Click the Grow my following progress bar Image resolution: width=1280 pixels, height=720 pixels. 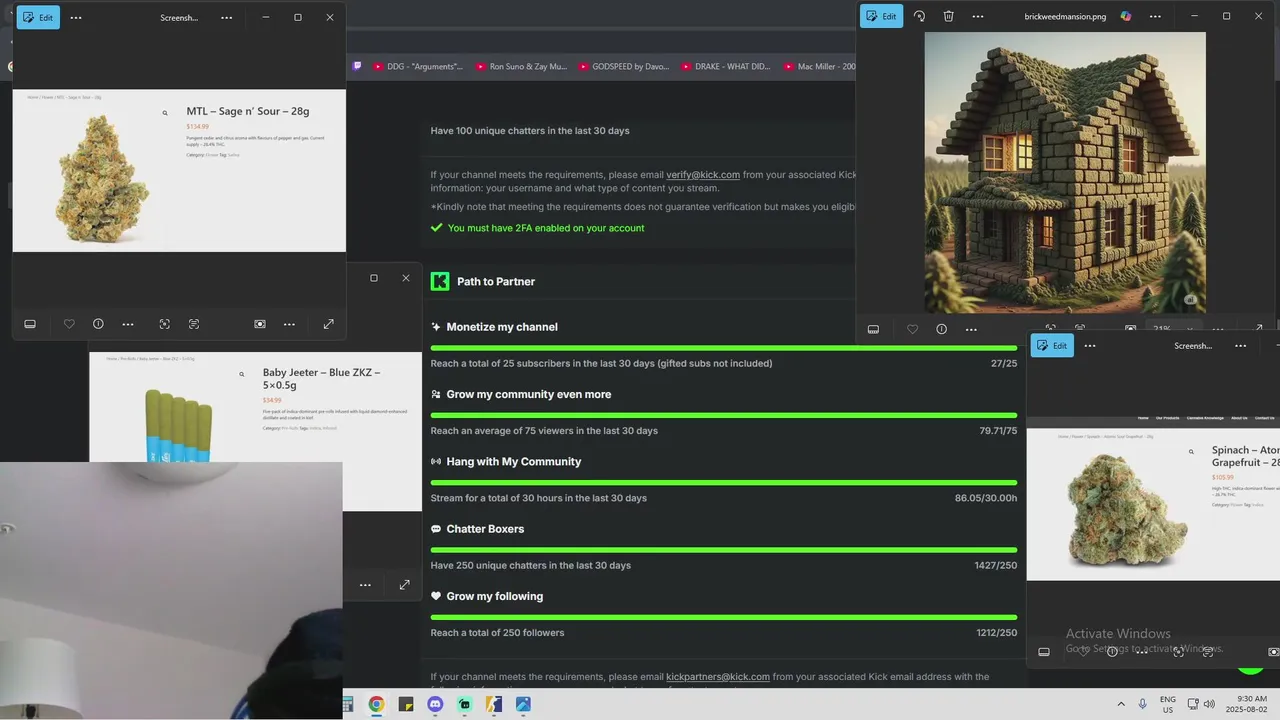point(724,617)
